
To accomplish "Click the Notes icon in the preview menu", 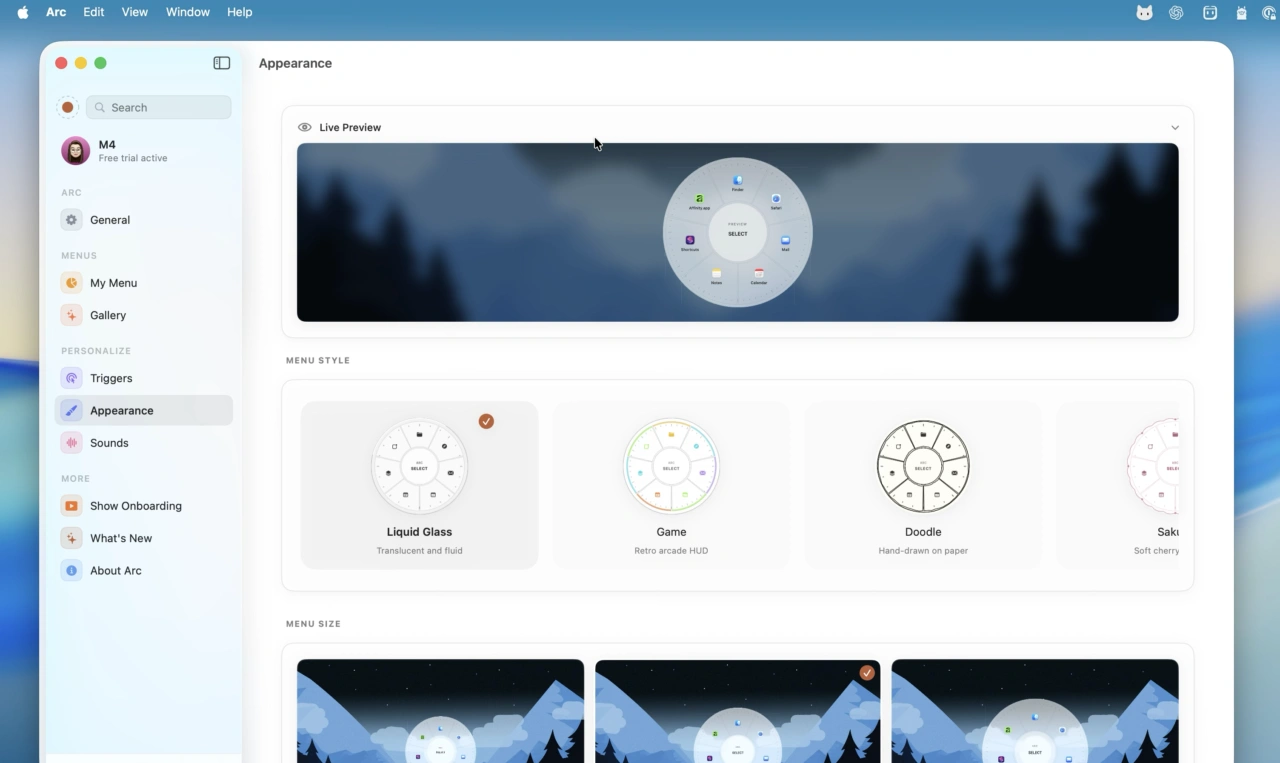I will (717, 274).
